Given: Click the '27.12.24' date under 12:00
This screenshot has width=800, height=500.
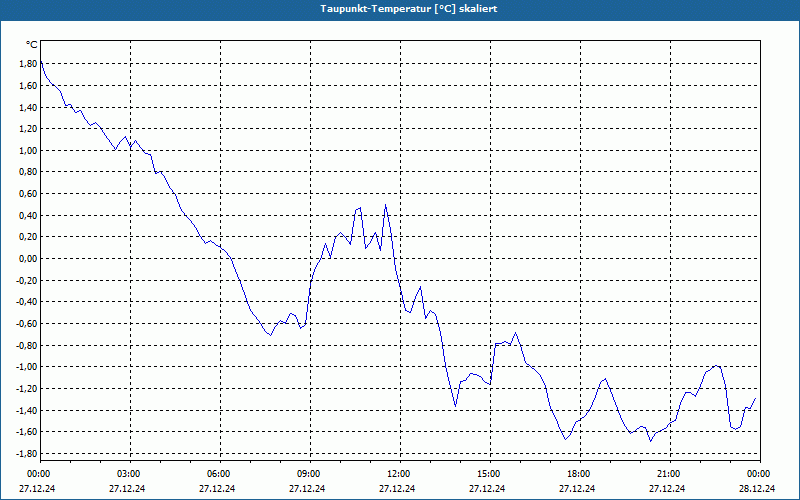Looking at the screenshot, I should pos(397,488).
